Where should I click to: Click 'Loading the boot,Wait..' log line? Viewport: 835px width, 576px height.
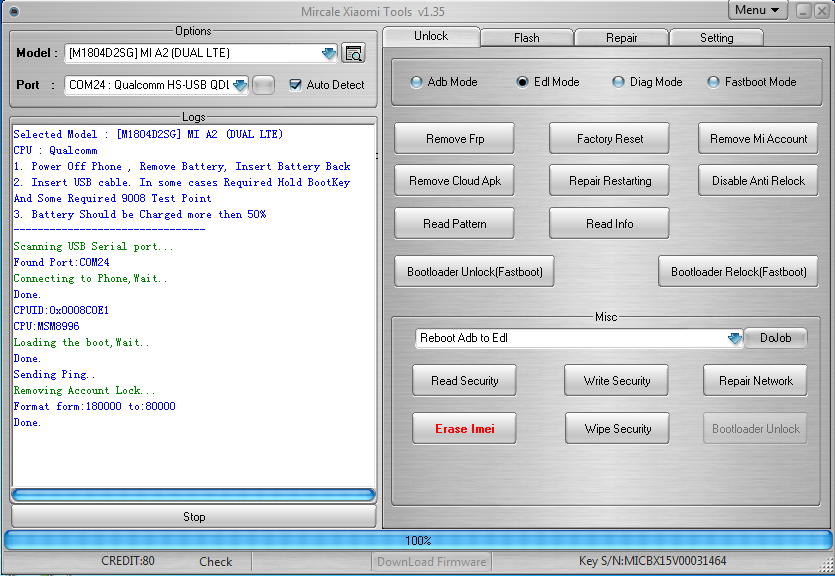point(81,343)
